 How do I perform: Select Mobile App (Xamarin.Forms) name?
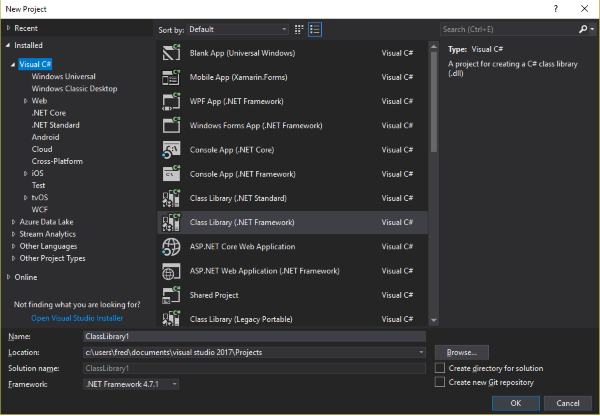click(238, 77)
